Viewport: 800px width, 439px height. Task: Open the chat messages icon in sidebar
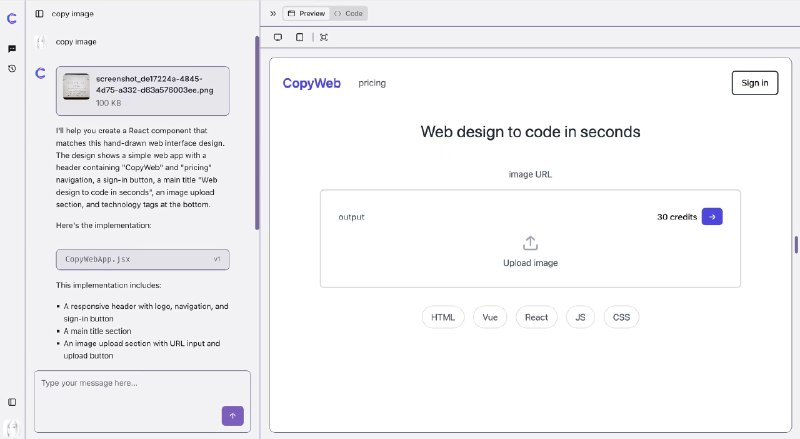pyautogui.click(x=12, y=48)
